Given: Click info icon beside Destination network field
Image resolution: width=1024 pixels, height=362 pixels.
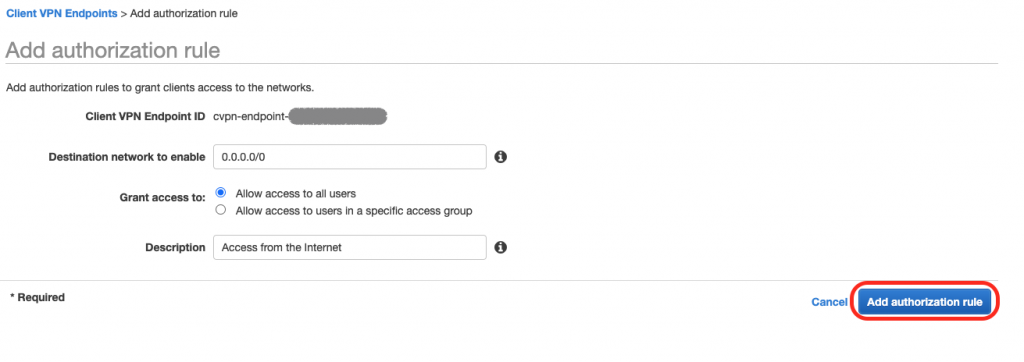Looking at the screenshot, I should click(501, 157).
